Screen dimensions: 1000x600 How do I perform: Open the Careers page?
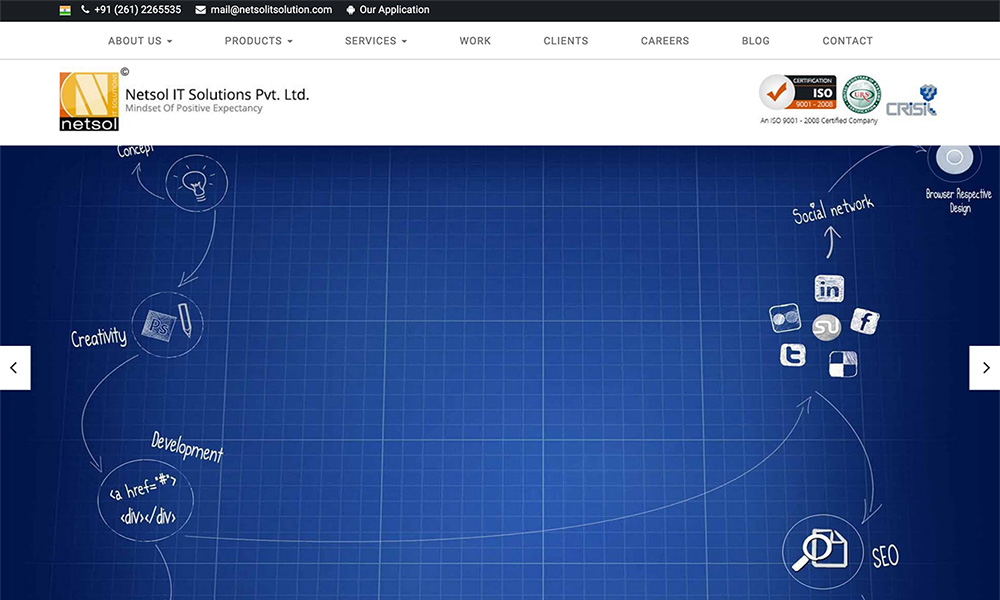pyautogui.click(x=665, y=41)
